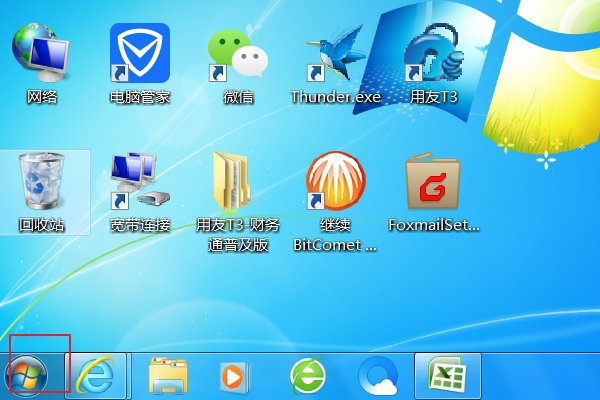The height and width of the screenshot is (400, 600).
Task: Select the BitComet orange globe icon
Action: click(x=336, y=182)
